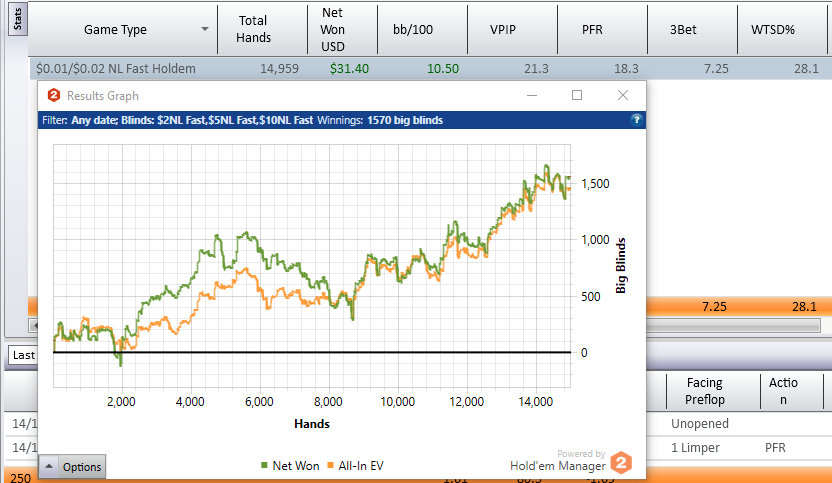Image resolution: width=832 pixels, height=483 pixels.
Task: Open the Game Type column dropdown arrow
Action: pyautogui.click(x=205, y=29)
